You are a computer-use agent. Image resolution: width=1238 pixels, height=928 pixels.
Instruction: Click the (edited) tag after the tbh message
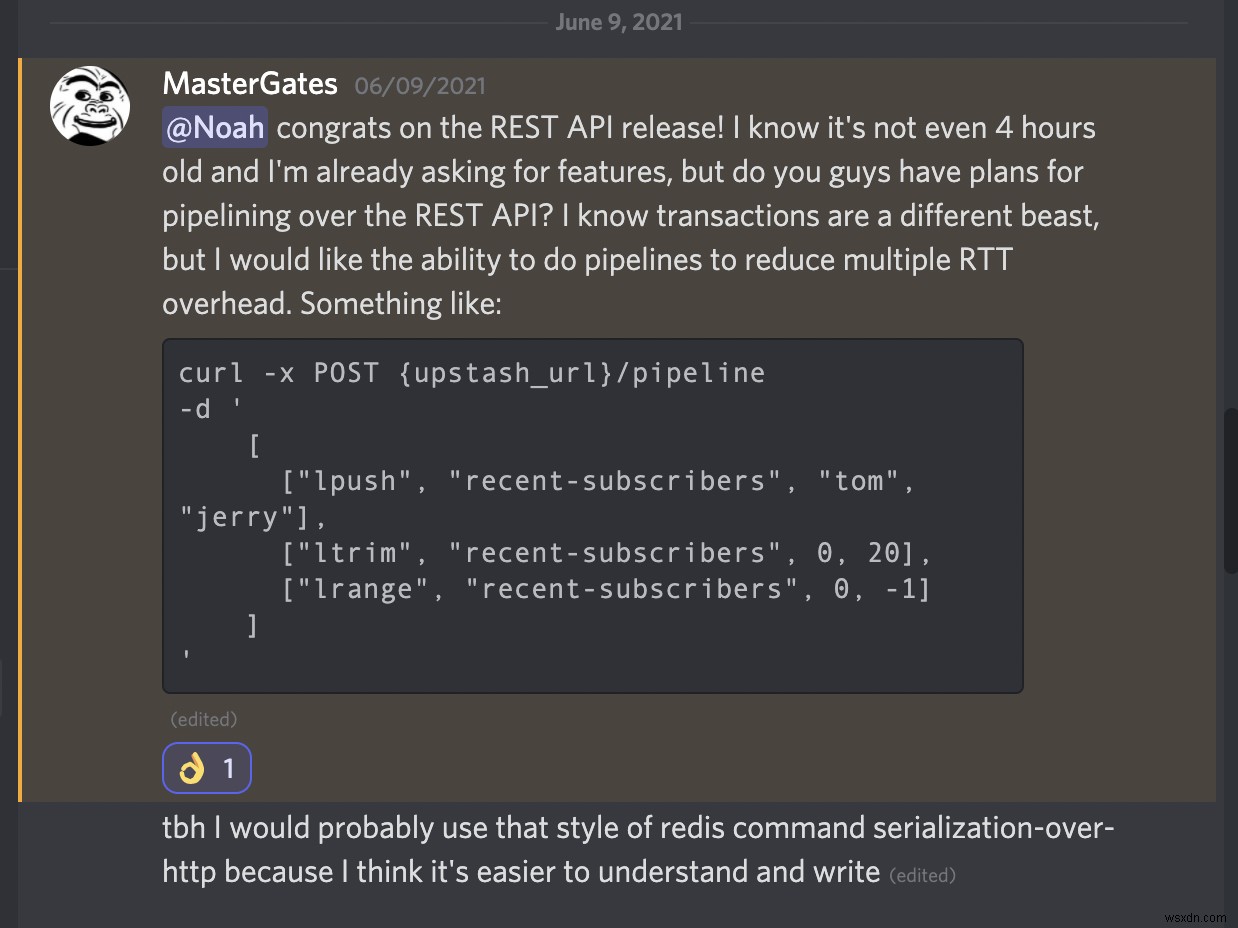(923, 875)
